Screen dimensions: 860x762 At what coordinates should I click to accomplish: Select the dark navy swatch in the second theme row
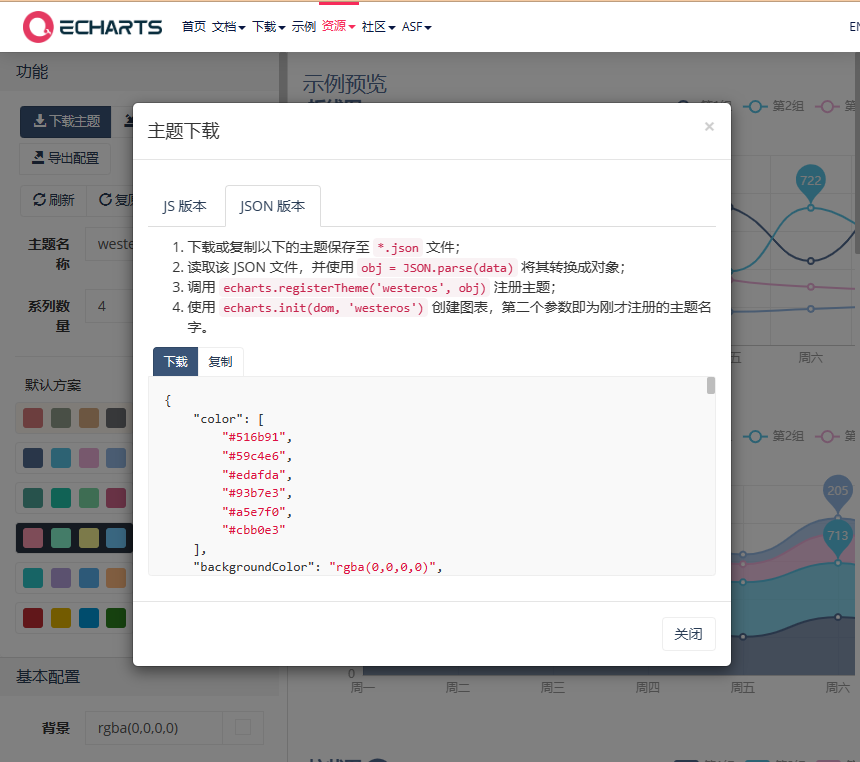33,458
